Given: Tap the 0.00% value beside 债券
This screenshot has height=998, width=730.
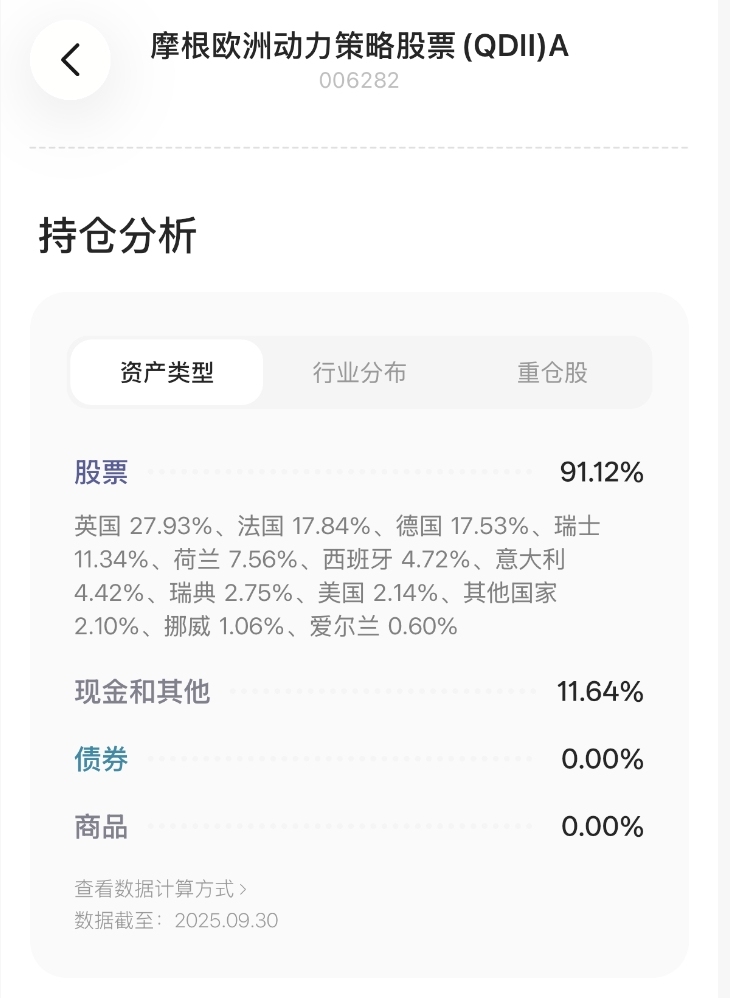Looking at the screenshot, I should point(602,759).
